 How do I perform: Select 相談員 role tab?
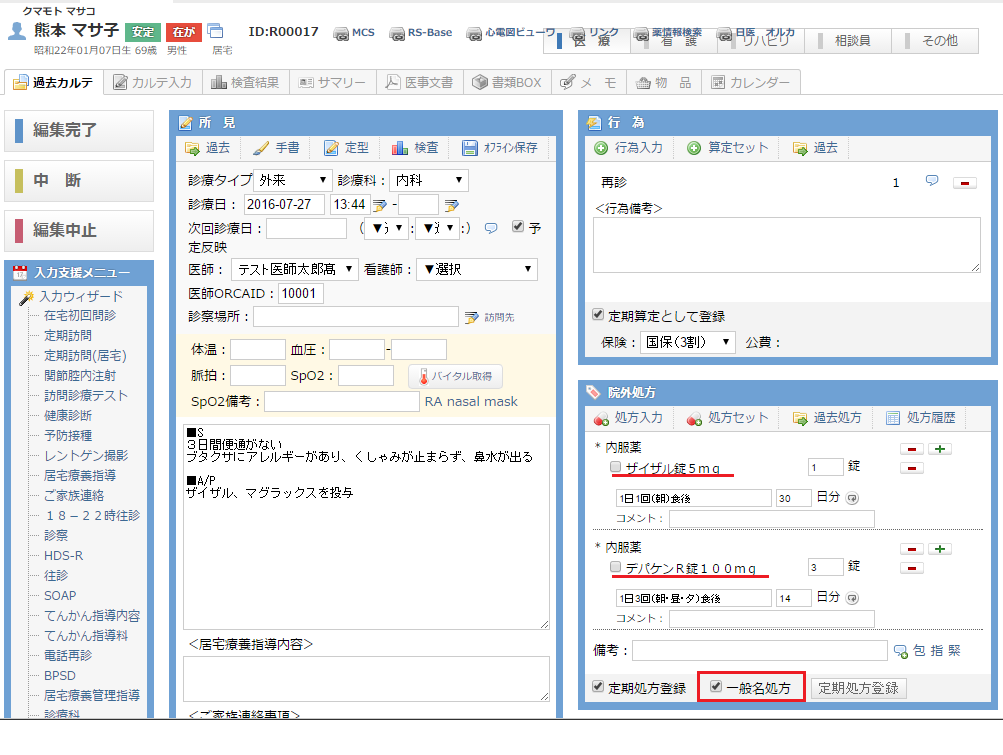[x=848, y=41]
